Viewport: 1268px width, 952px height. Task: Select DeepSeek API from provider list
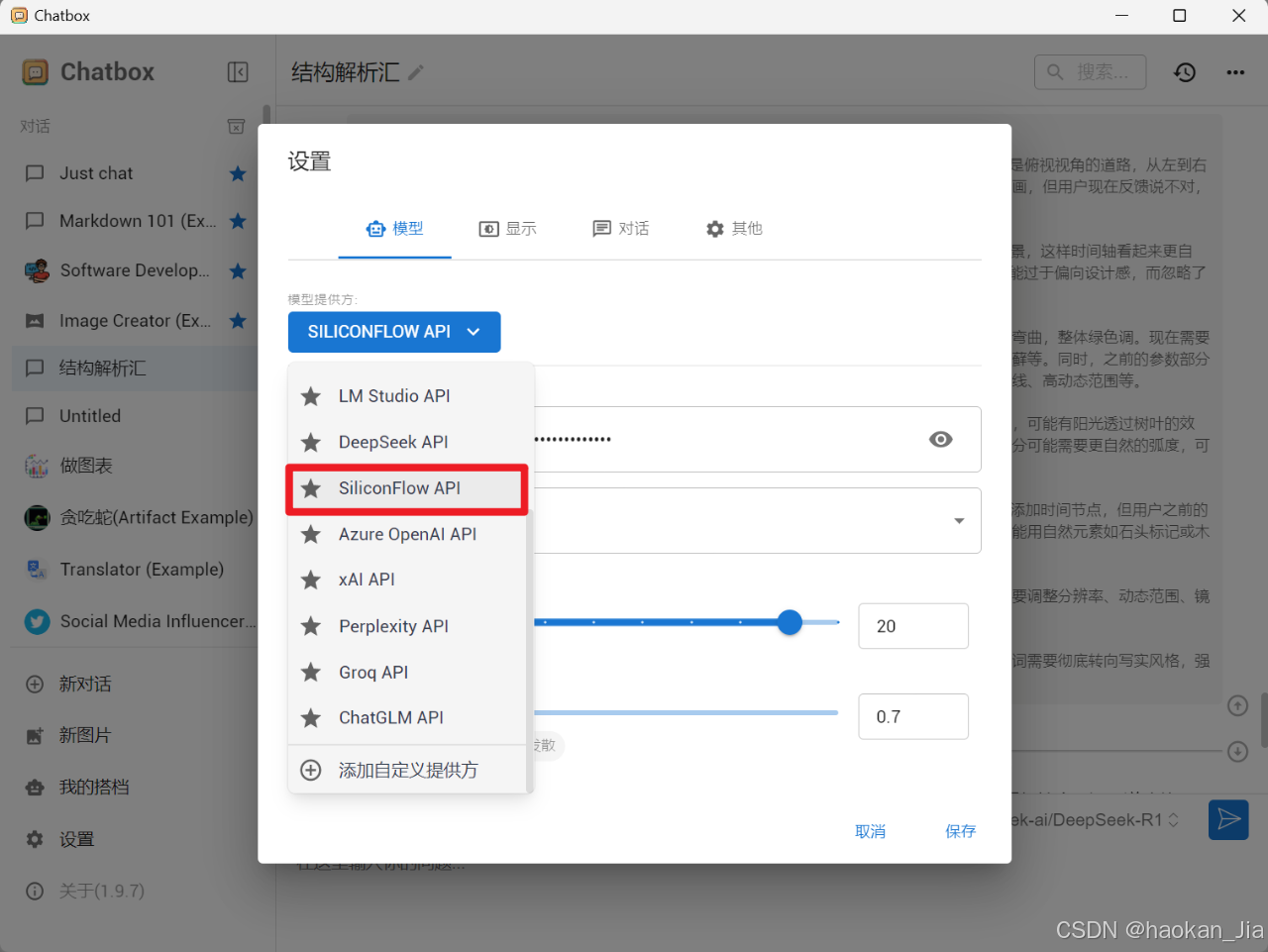[x=407, y=442]
